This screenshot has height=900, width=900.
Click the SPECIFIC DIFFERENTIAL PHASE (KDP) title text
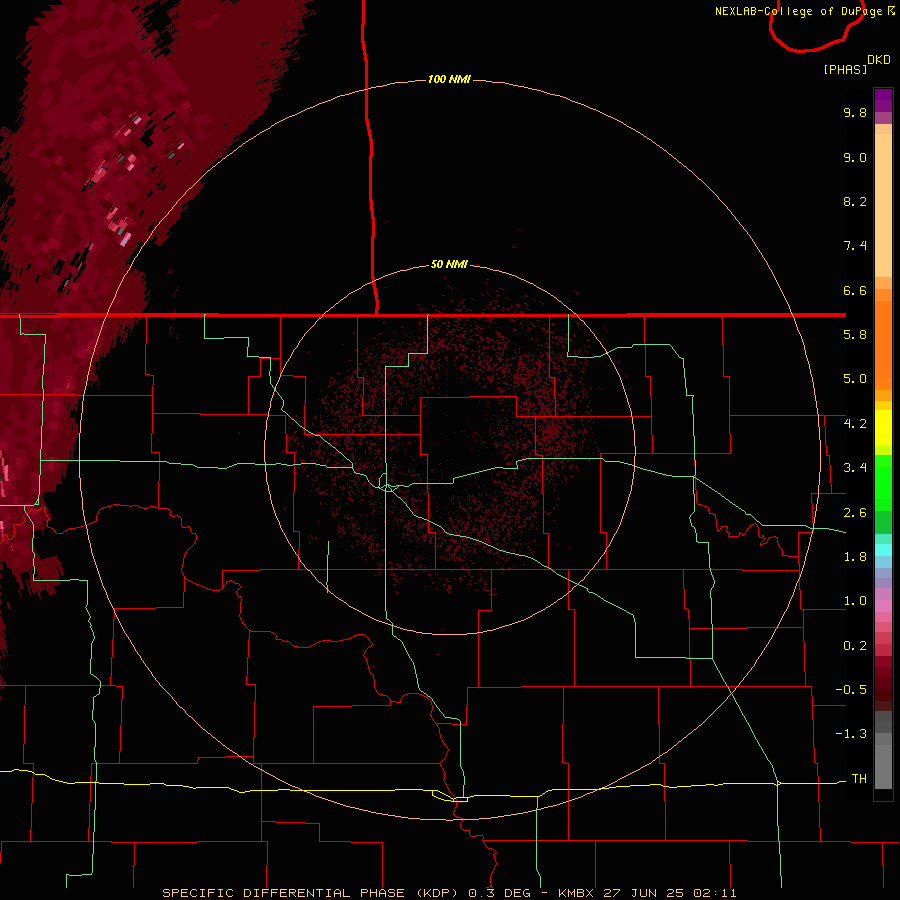[310, 893]
